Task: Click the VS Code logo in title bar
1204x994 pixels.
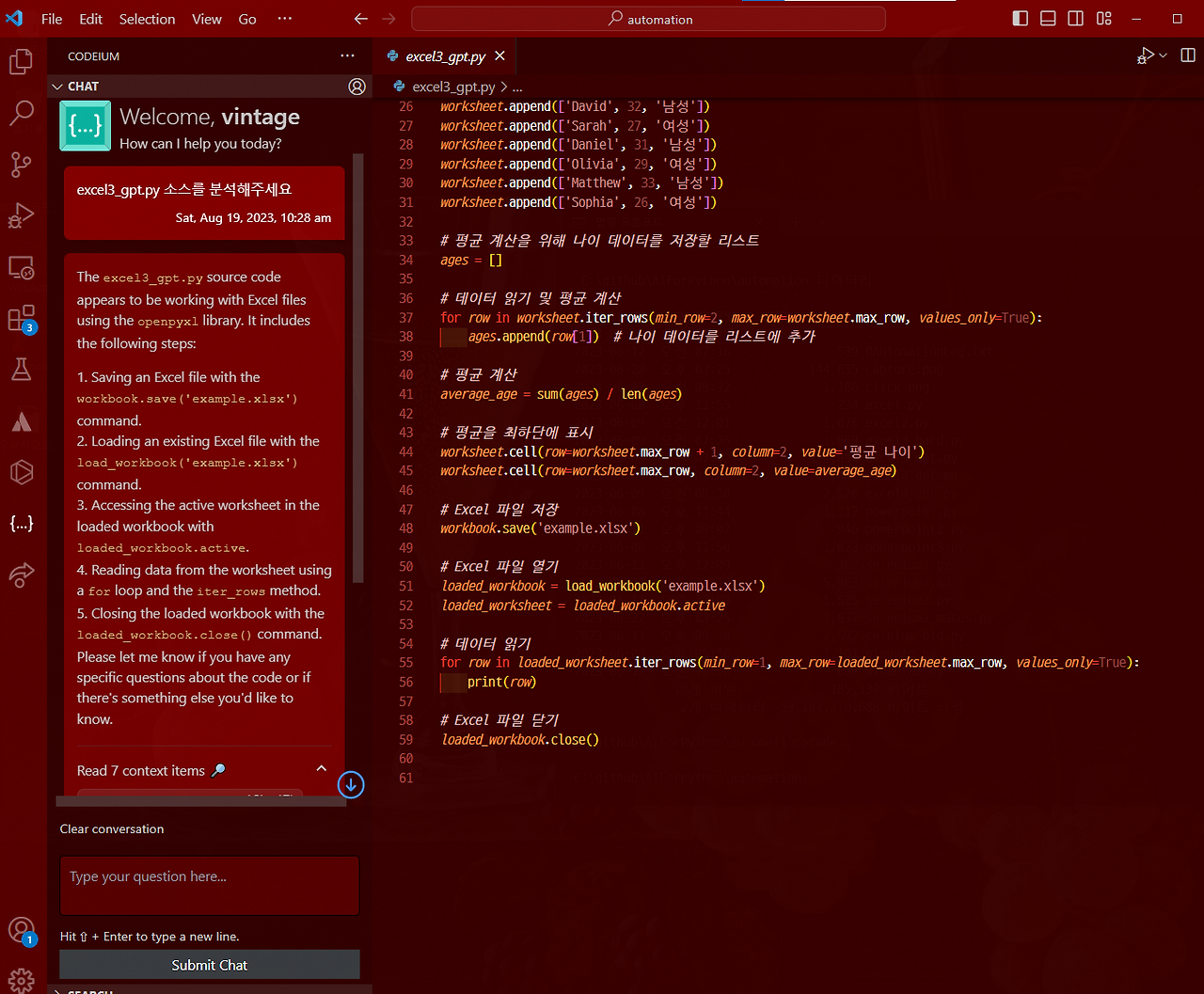Action: (14, 19)
